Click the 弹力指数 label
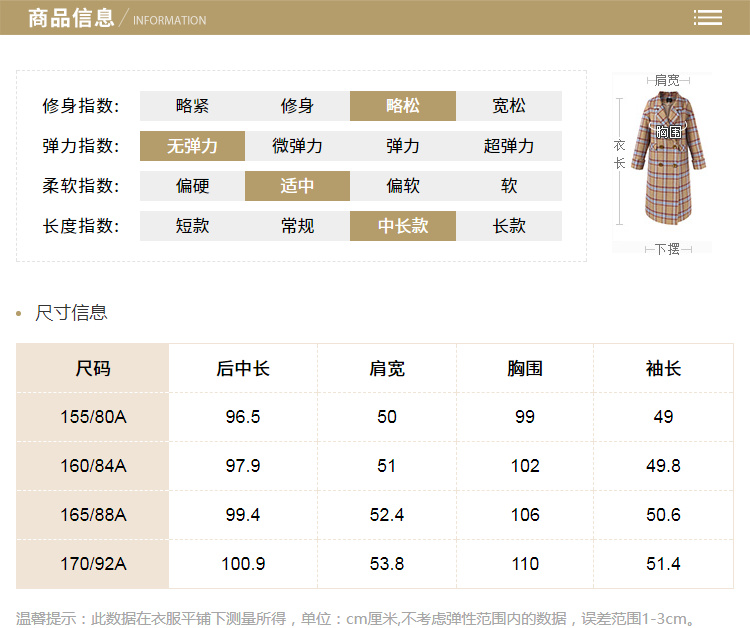750x628 pixels. point(81,146)
